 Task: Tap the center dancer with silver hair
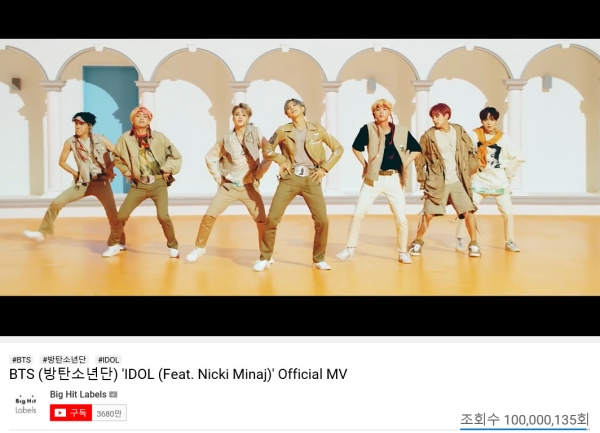pos(300,184)
